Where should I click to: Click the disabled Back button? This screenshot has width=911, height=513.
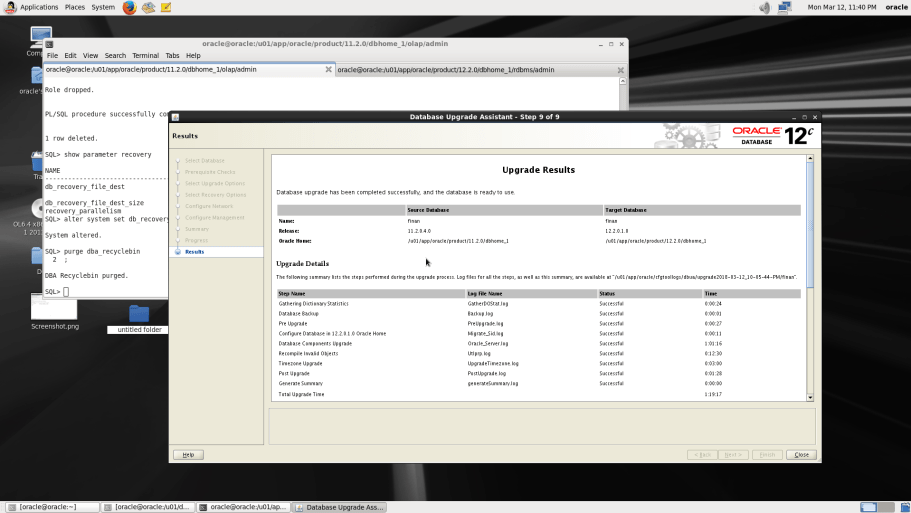click(x=702, y=455)
